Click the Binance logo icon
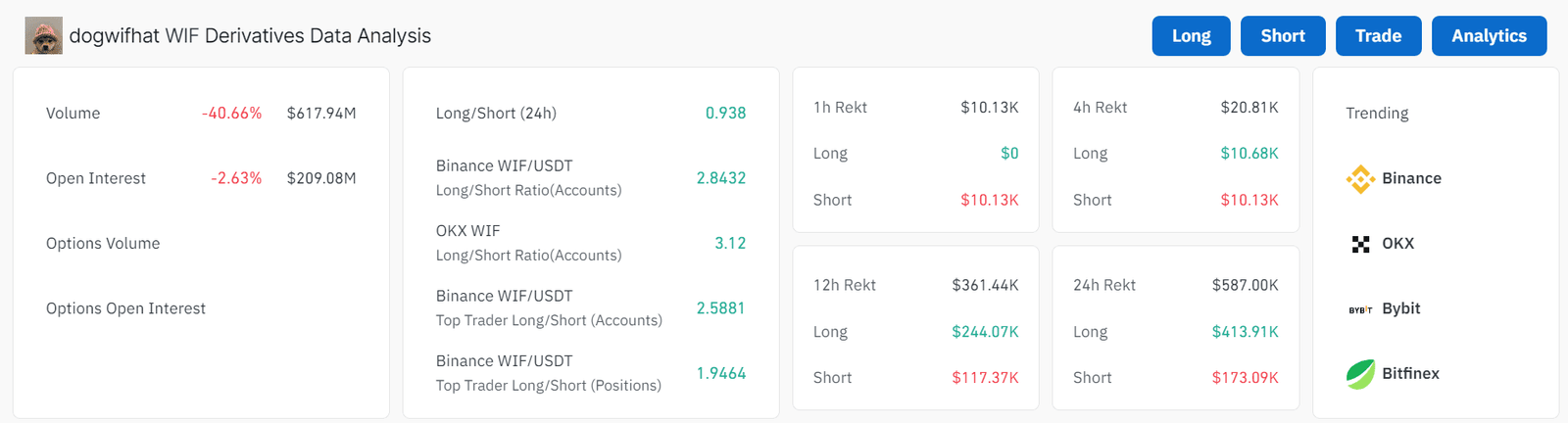 point(1360,179)
